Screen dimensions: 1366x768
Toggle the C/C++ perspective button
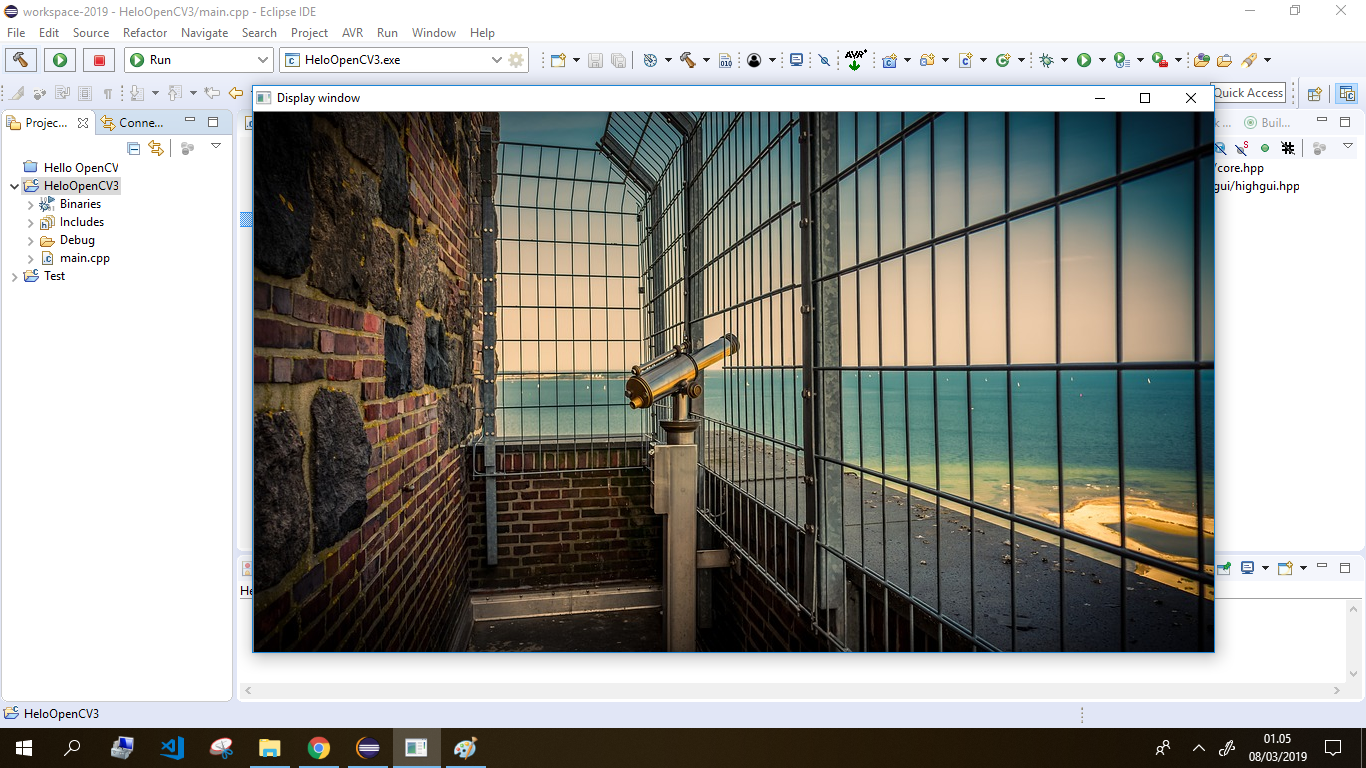(x=1347, y=93)
